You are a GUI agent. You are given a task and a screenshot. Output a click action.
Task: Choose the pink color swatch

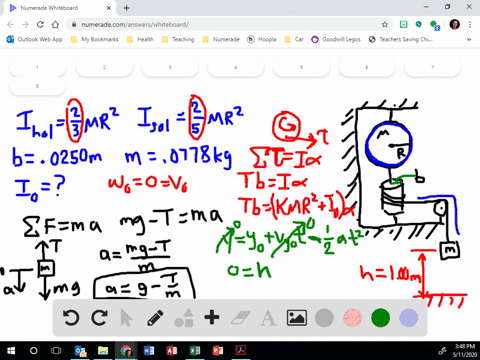pos(352,318)
